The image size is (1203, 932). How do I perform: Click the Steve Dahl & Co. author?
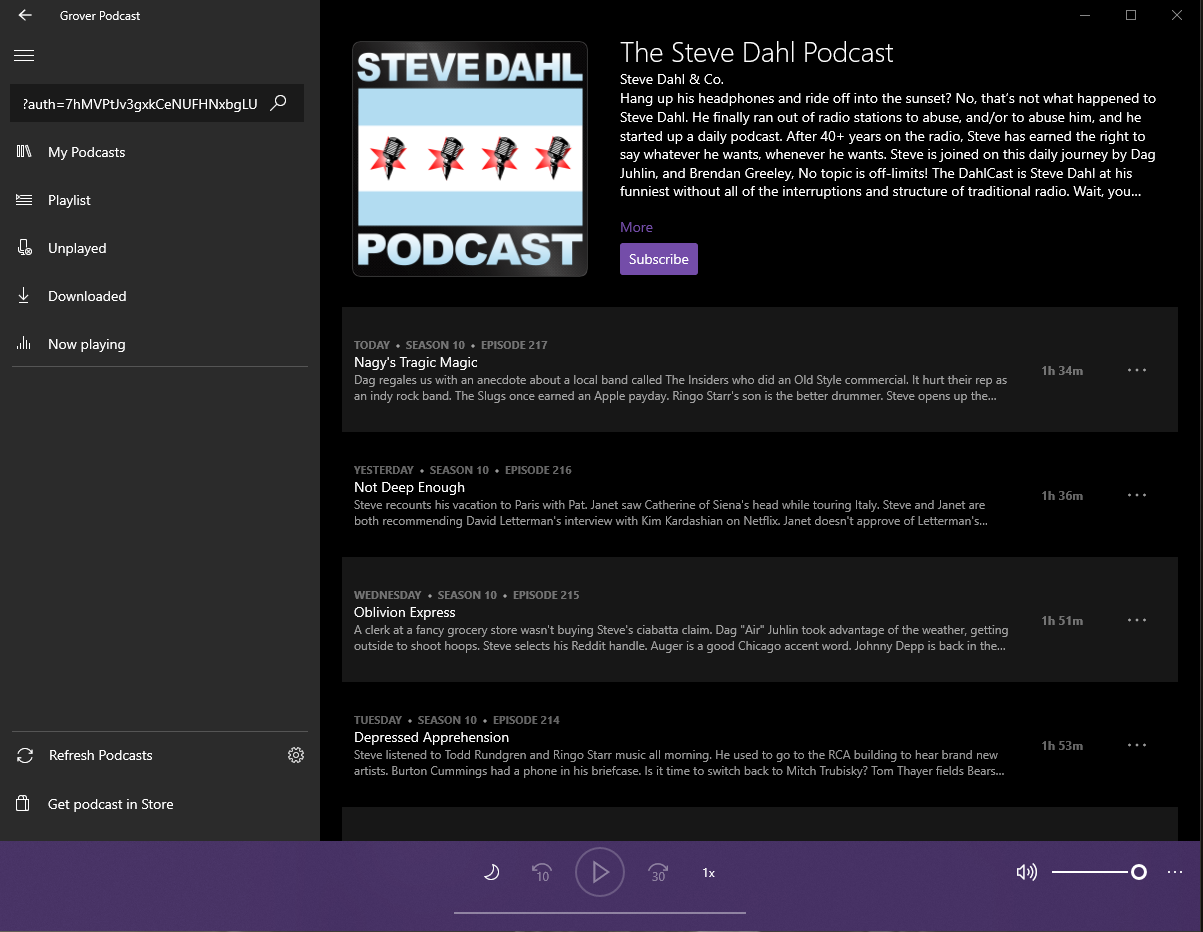[672, 79]
